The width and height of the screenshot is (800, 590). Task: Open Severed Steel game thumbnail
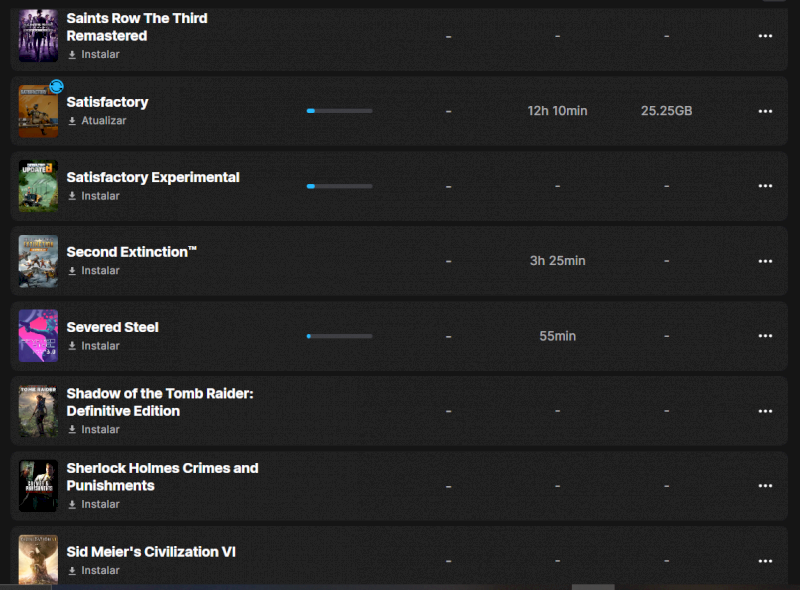(38, 336)
